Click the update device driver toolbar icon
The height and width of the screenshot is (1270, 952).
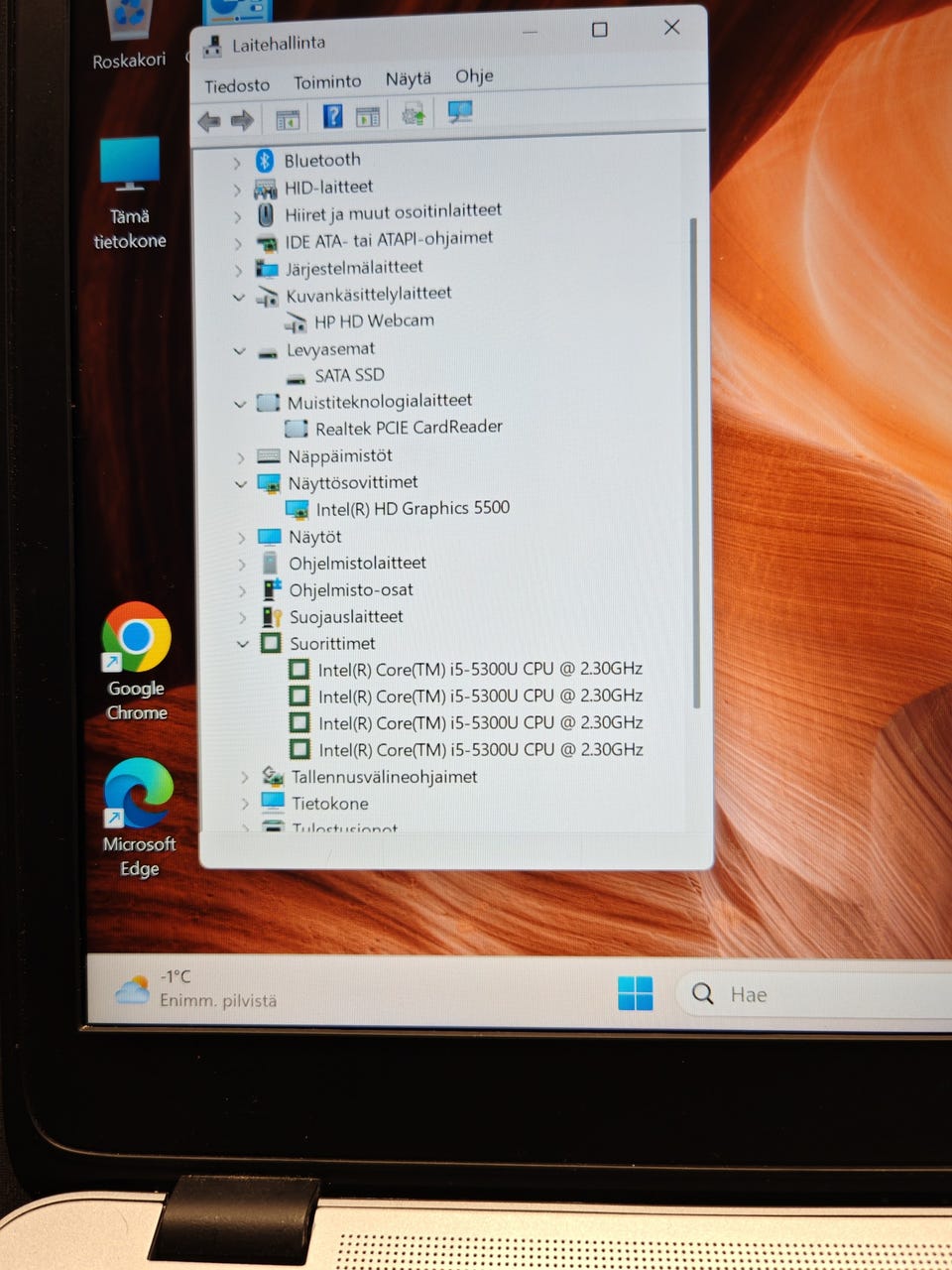point(414,114)
